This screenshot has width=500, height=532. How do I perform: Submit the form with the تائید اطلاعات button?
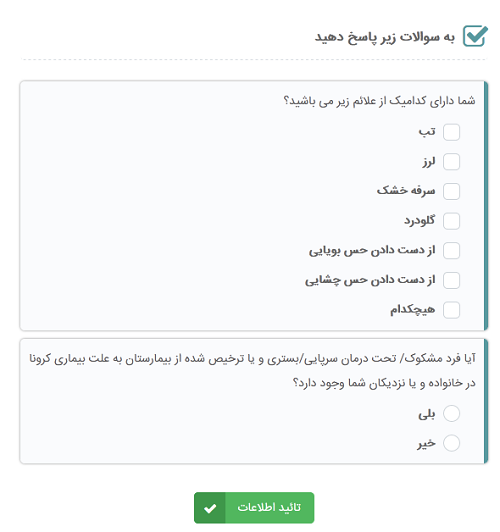[x=254, y=508]
